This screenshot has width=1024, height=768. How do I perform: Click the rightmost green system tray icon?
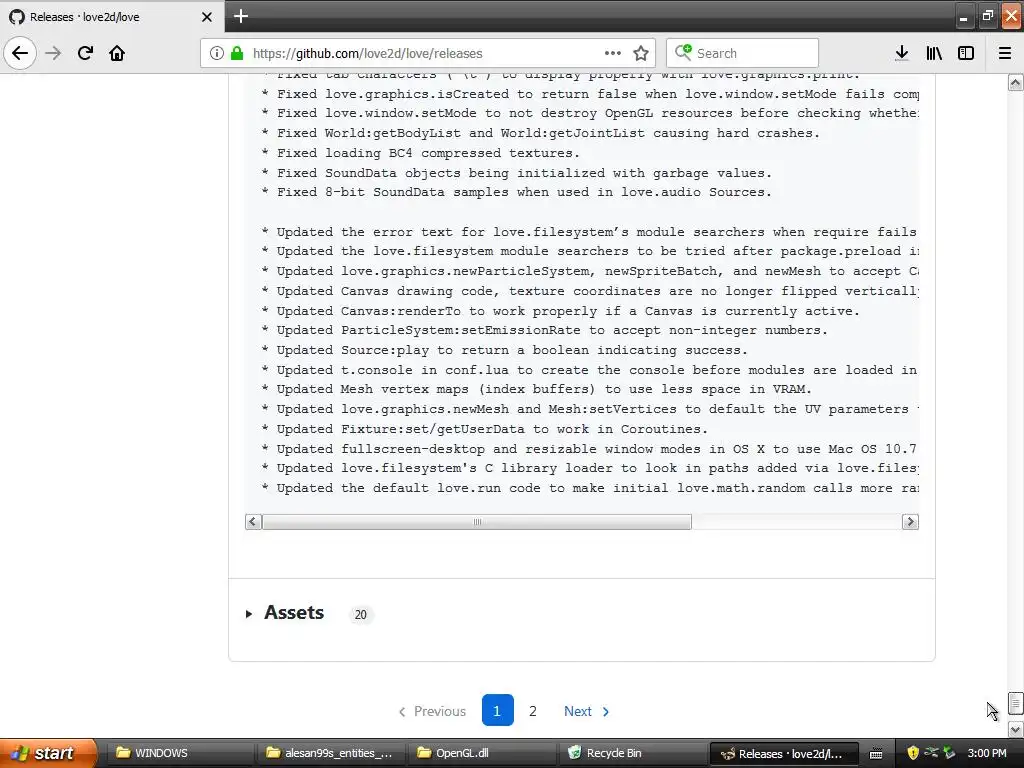pyautogui.click(x=949, y=753)
